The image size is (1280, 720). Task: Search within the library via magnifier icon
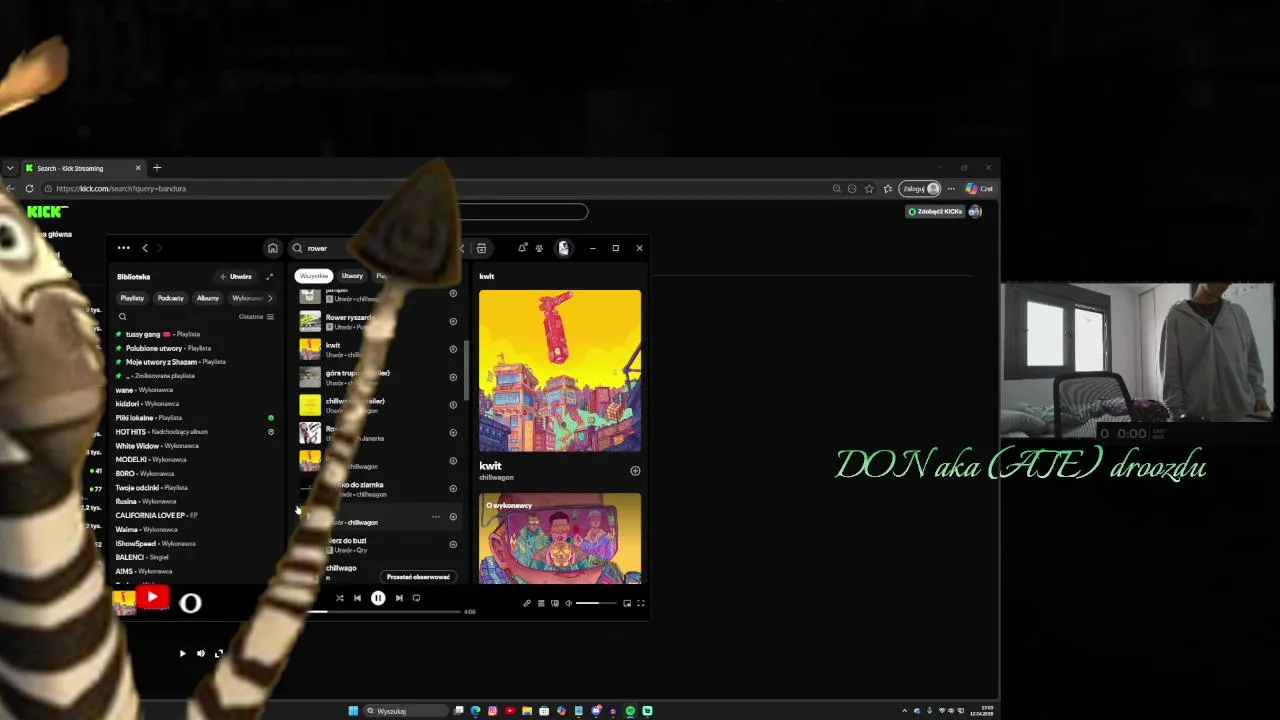122,317
